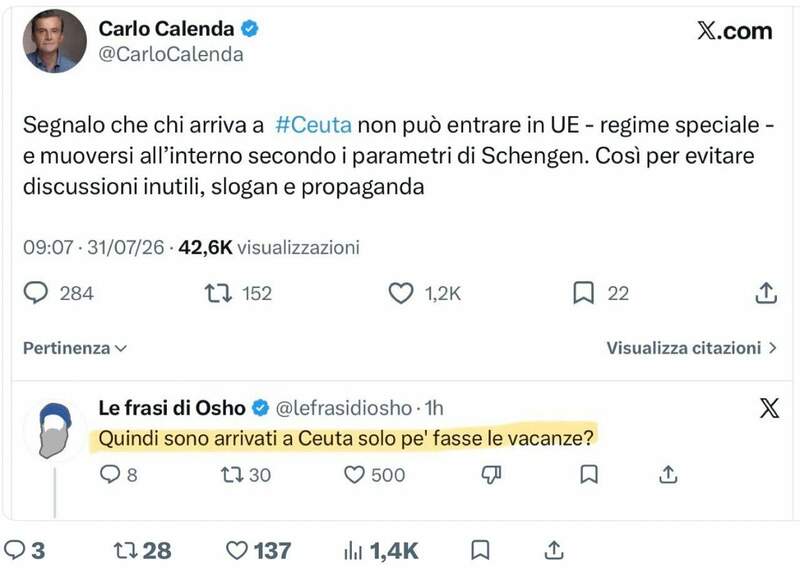Like the Osho reply with 500 likes
This screenshot has width=800, height=583.
click(354, 475)
